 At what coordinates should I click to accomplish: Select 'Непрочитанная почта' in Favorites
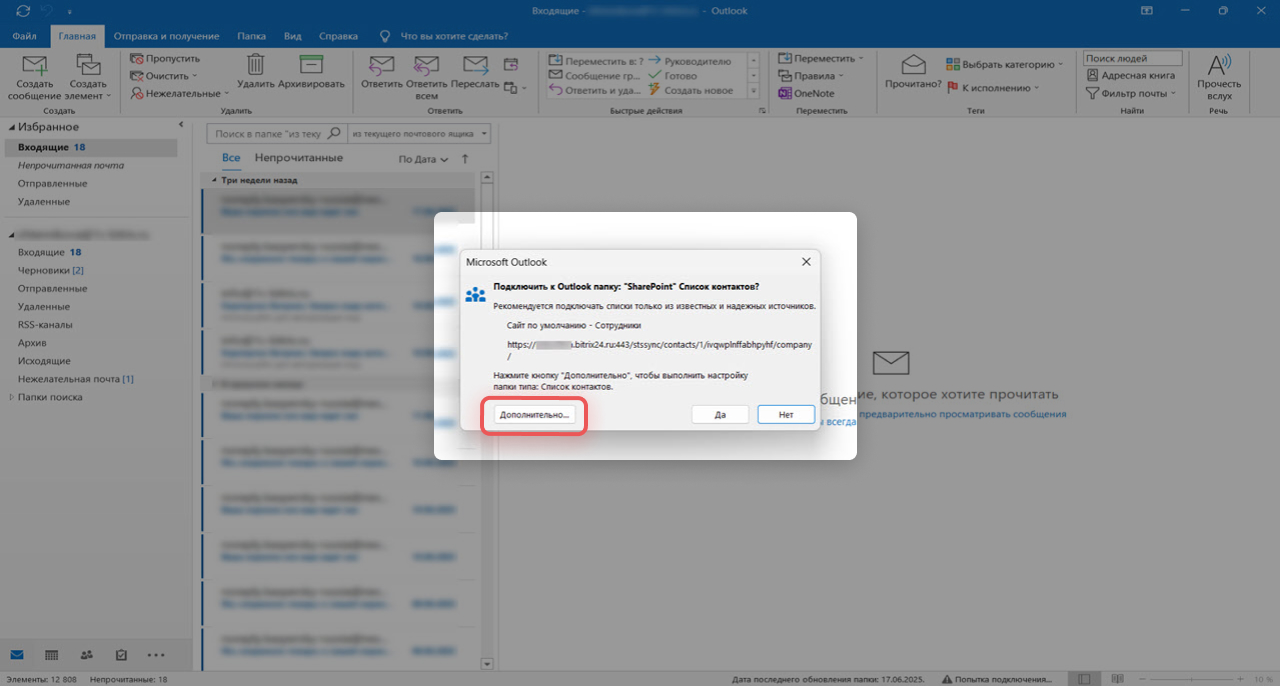point(71,165)
